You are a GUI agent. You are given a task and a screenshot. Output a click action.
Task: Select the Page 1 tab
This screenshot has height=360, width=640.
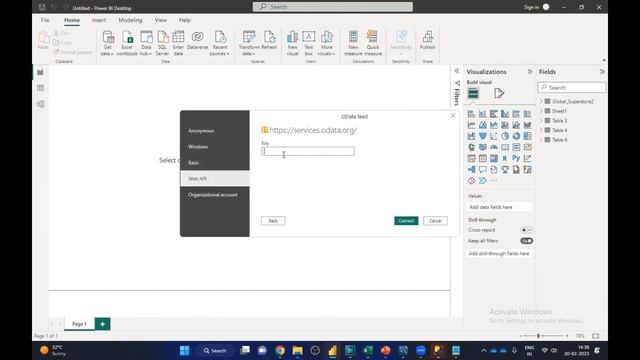tap(79, 324)
